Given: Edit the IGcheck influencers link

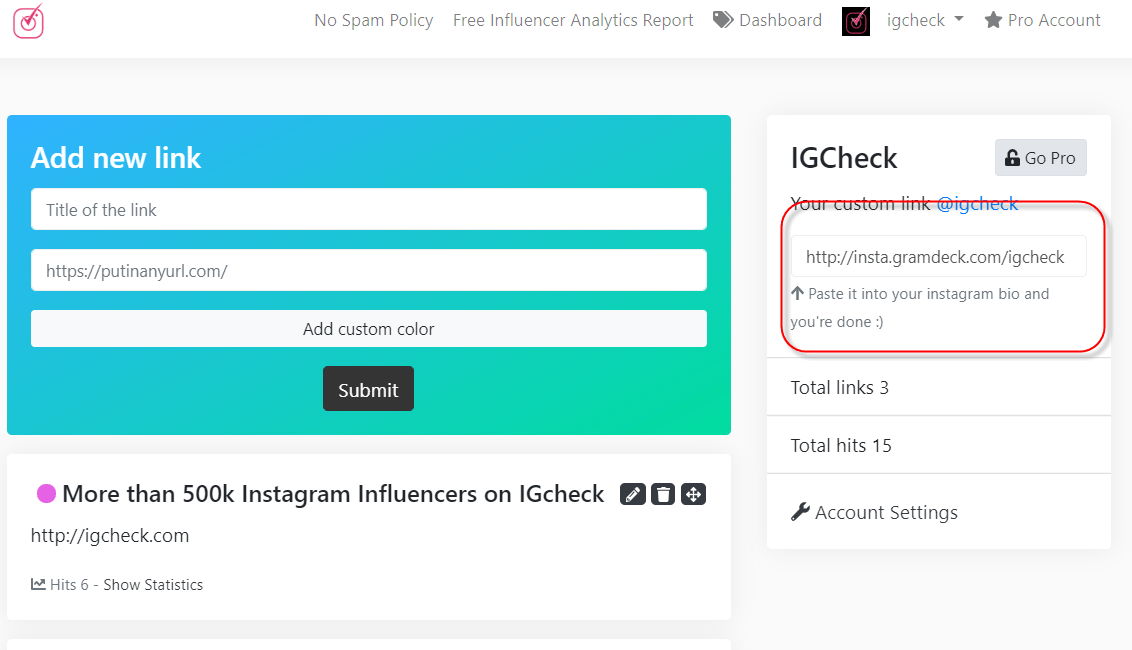Looking at the screenshot, I should [x=632, y=494].
